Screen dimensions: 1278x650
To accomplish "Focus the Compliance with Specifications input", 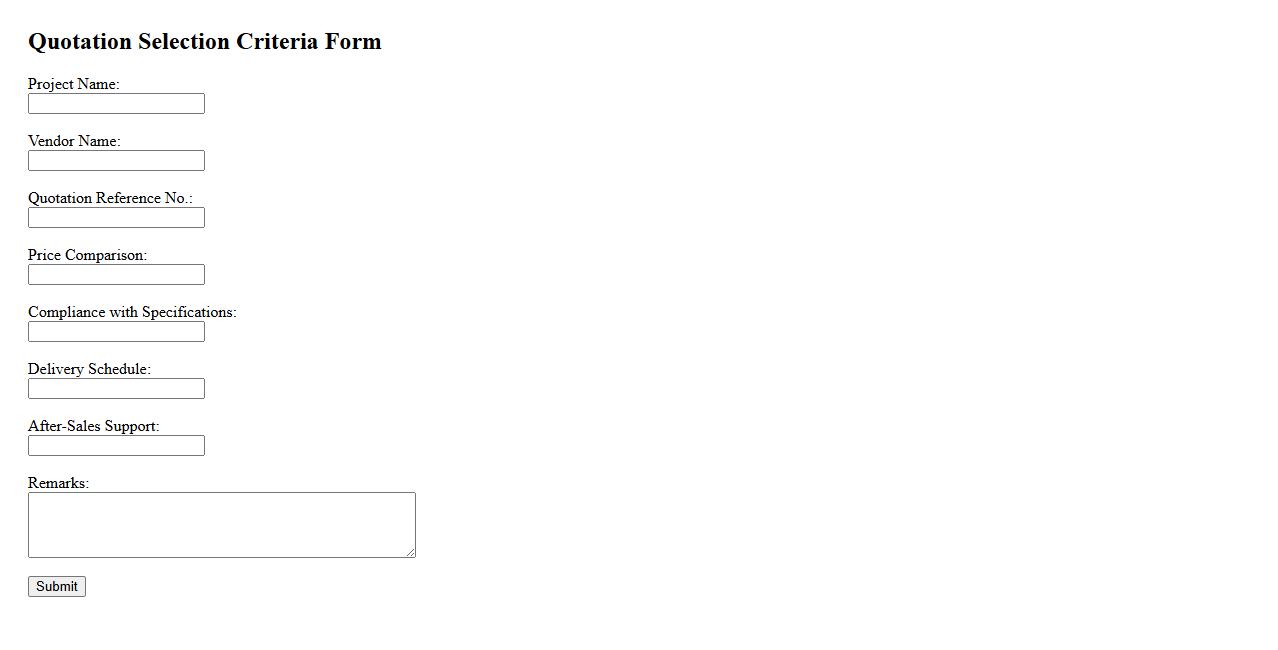I will 116,332.
